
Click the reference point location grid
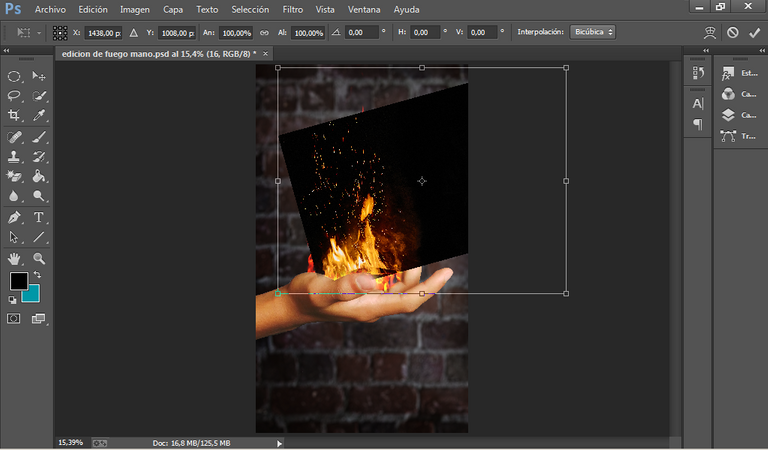click(60, 33)
